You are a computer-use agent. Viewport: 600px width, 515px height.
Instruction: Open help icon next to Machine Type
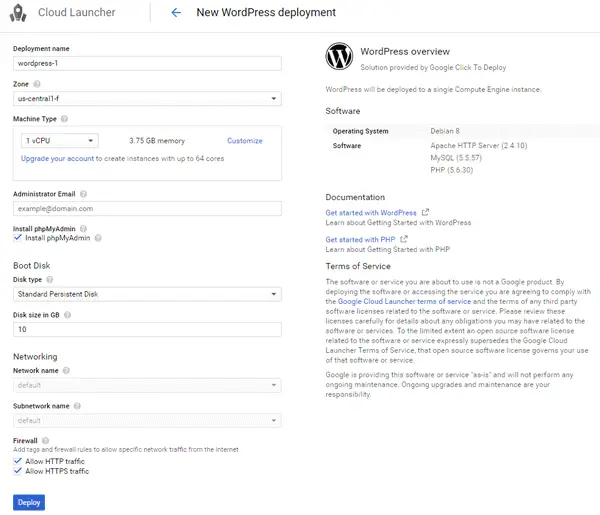(x=65, y=119)
